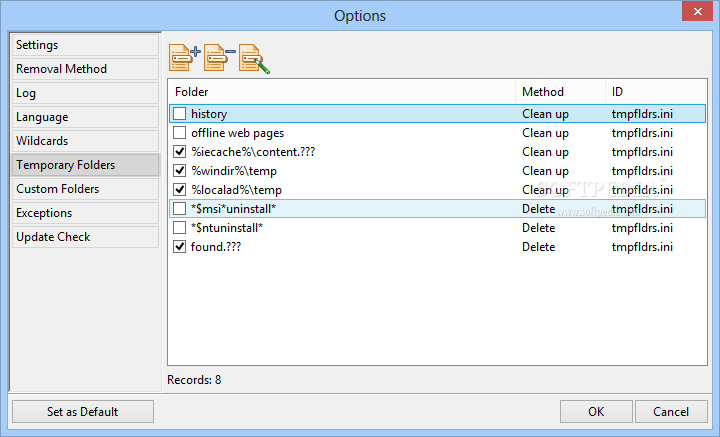Check the offline web pages checkbox
The width and height of the screenshot is (720, 437).
click(180, 133)
